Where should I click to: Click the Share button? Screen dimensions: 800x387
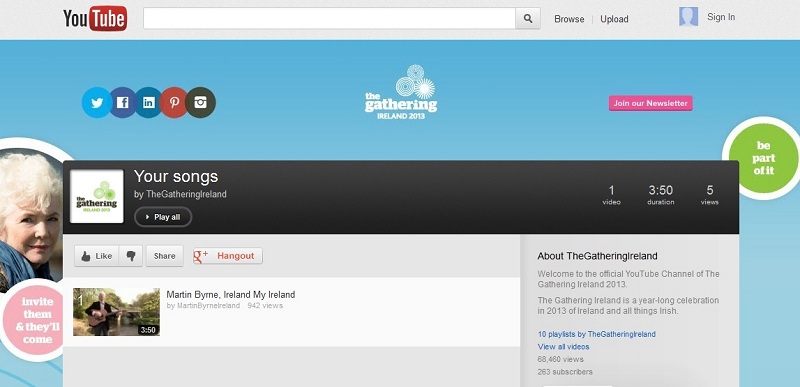point(164,256)
